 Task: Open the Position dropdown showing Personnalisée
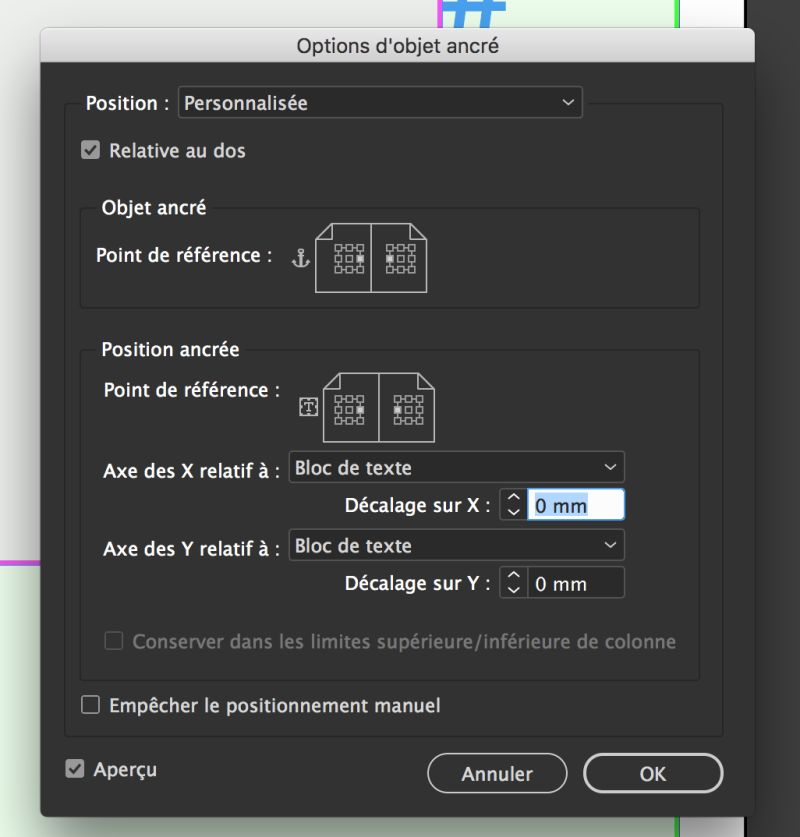click(380, 102)
